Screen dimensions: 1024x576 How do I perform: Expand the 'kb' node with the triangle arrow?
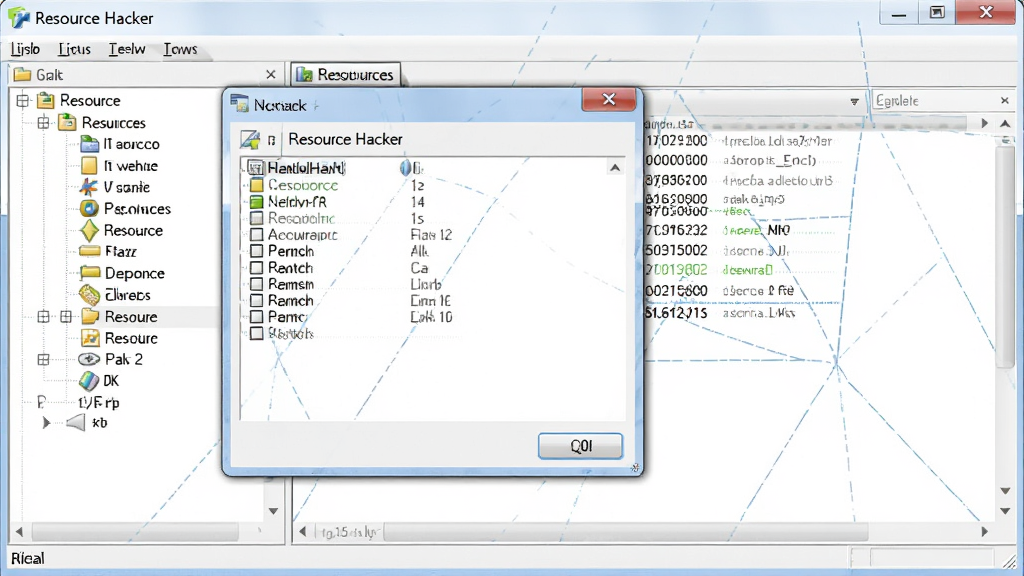[x=46, y=423]
